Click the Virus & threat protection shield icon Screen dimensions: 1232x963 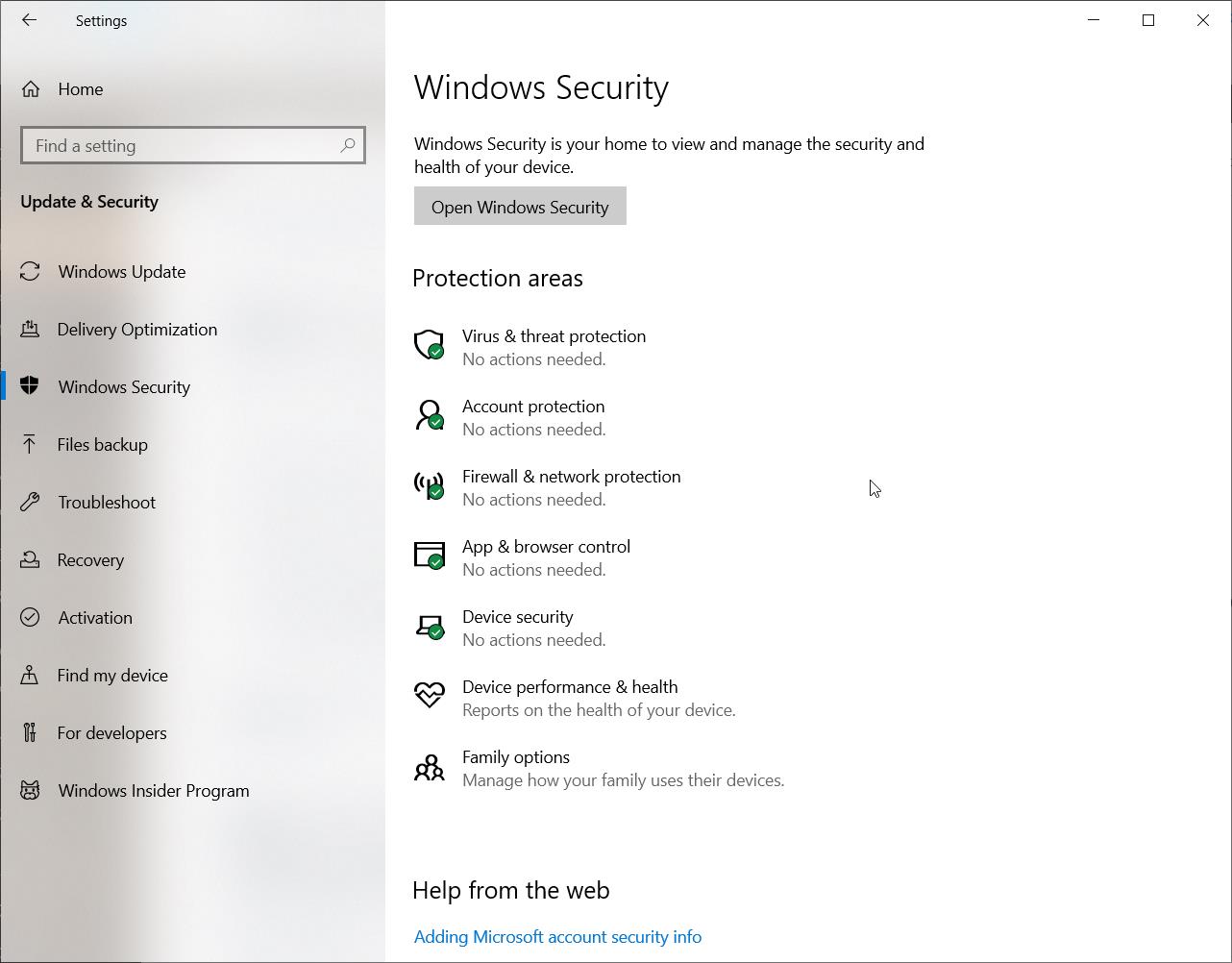pyautogui.click(x=429, y=346)
